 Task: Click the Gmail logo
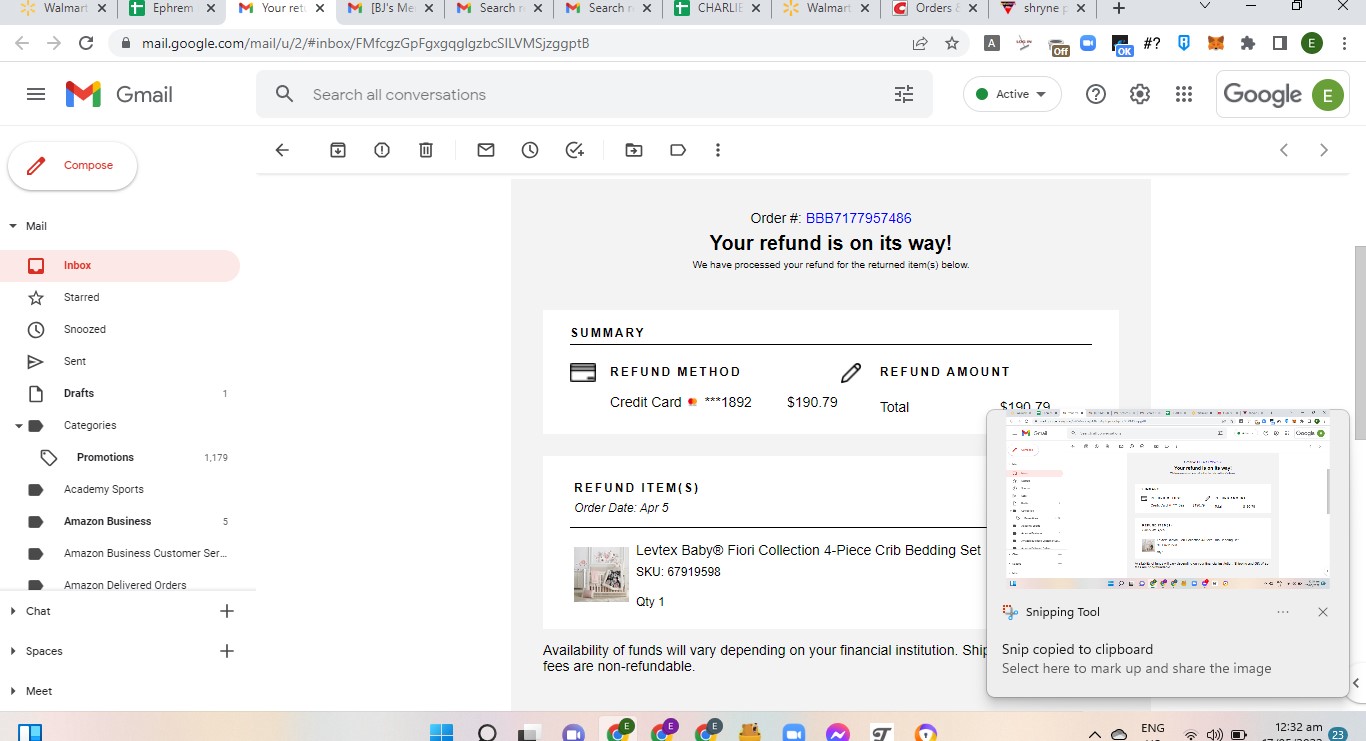(119, 94)
